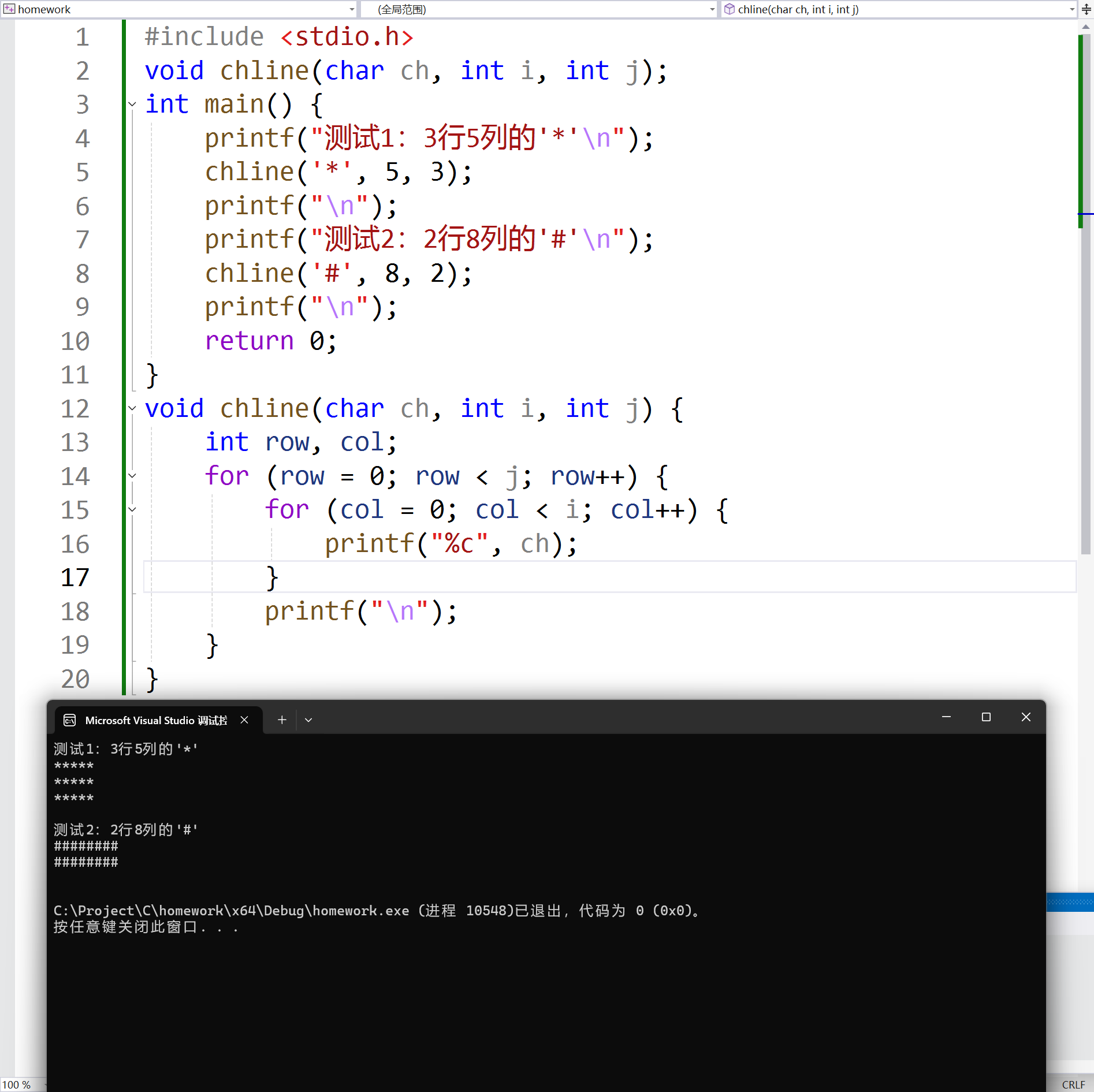Open a new terminal tab with plus
Screen dimensions: 1094x1092
click(282, 720)
